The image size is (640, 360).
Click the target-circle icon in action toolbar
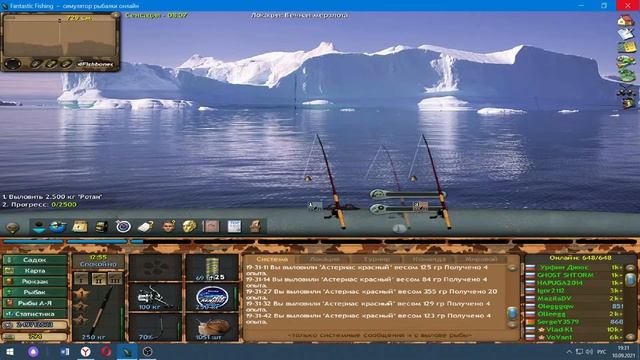coord(123,226)
